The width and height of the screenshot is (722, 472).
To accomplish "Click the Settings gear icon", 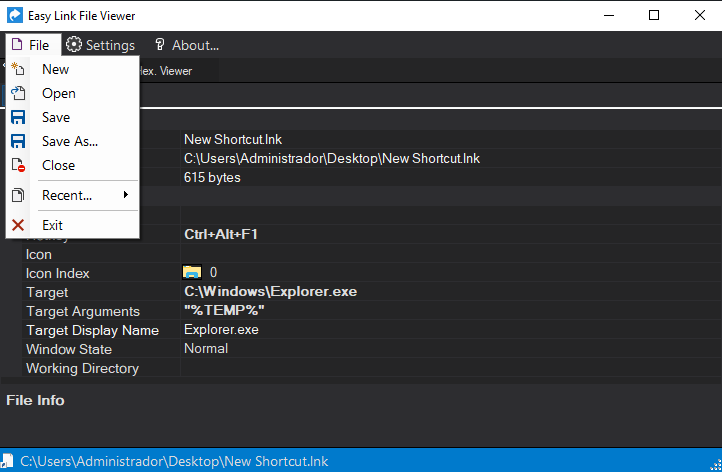I will 74,45.
